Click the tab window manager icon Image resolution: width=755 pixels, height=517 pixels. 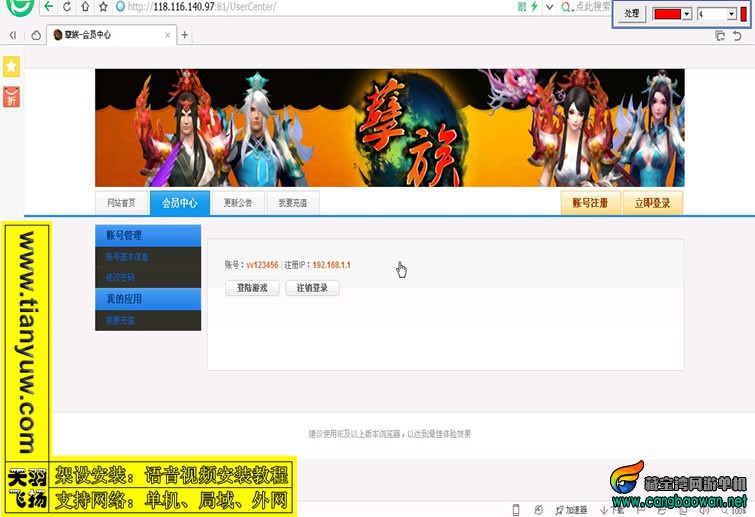point(720,36)
